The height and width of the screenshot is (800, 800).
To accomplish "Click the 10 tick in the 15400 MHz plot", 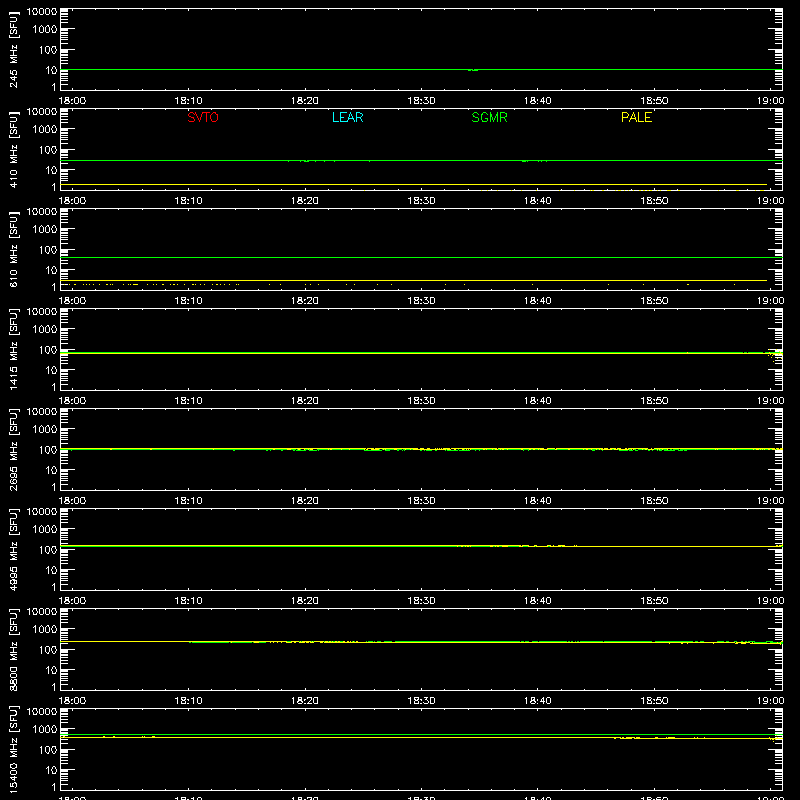I will (x=51, y=770).
